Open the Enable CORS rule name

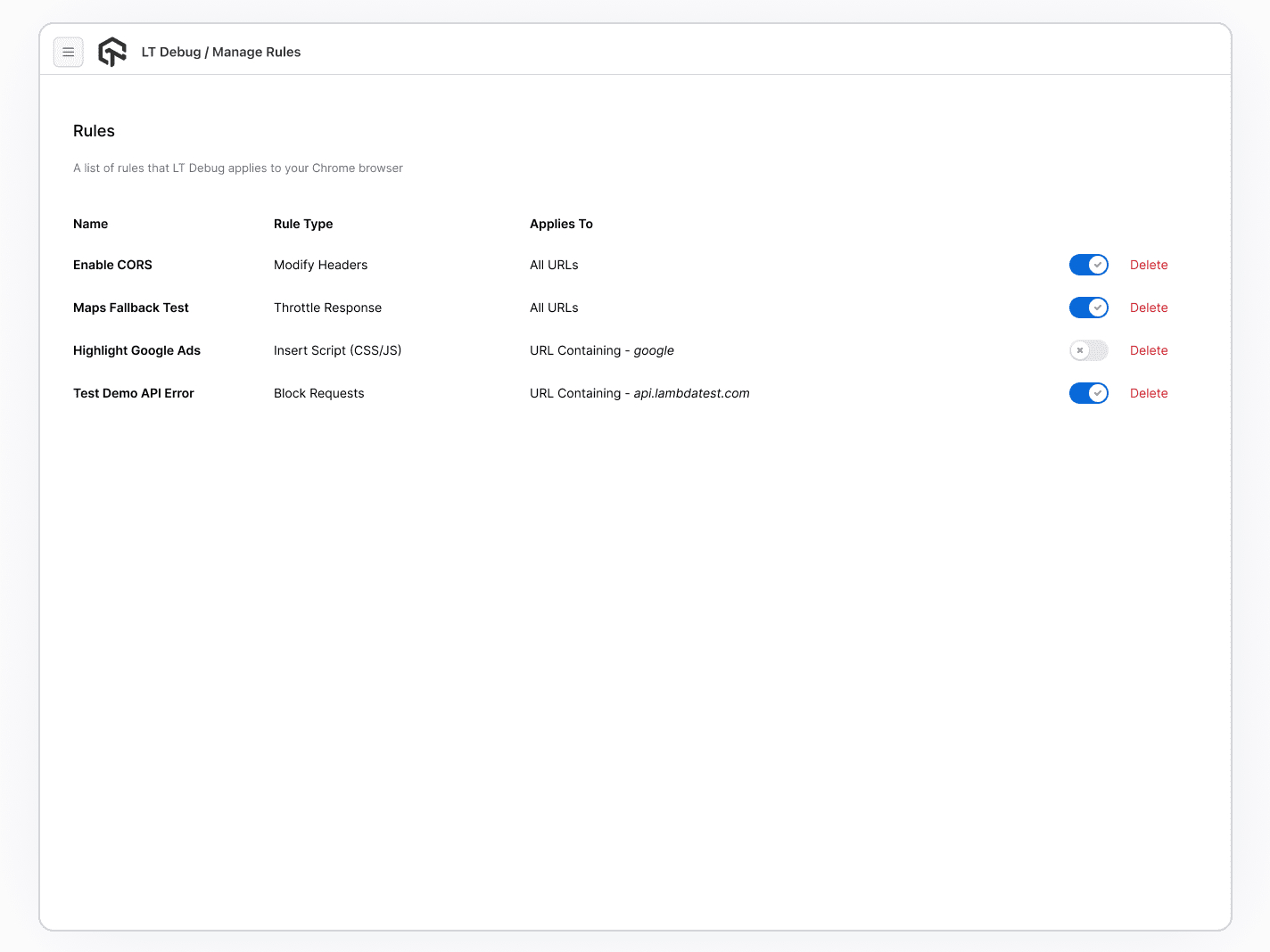pyautogui.click(x=112, y=265)
